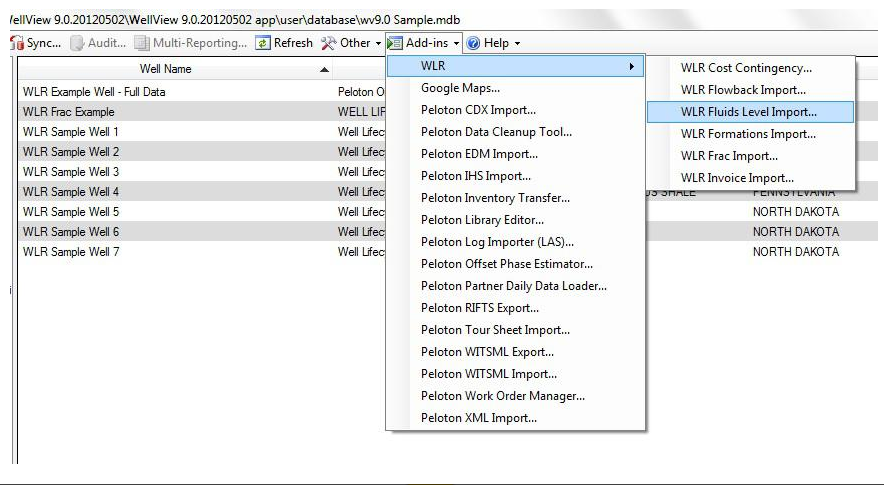Select row WLR Frac Example
This screenshot has width=884, height=485.
coord(202,112)
